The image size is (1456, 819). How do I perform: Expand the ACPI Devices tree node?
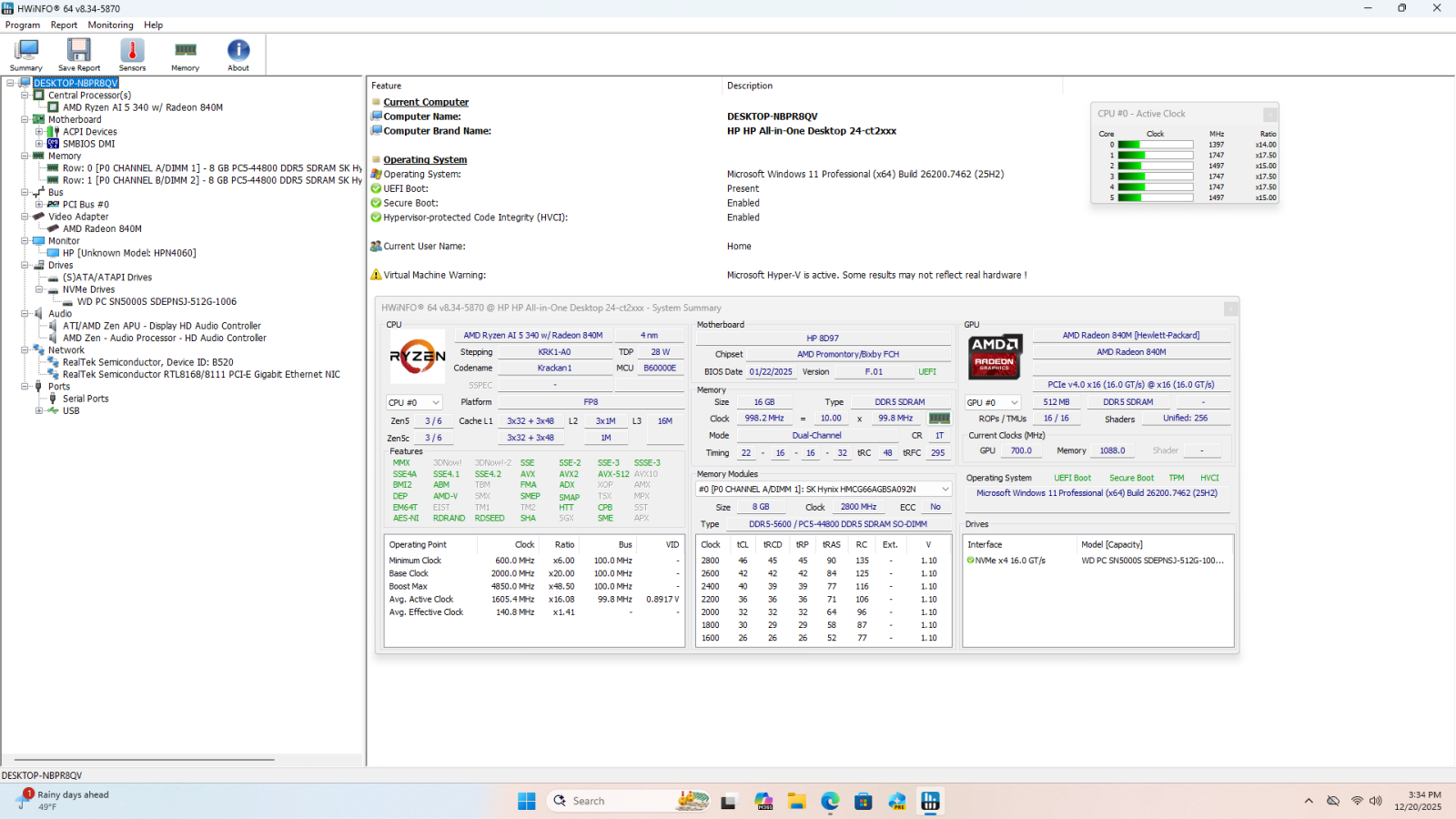[39, 132]
